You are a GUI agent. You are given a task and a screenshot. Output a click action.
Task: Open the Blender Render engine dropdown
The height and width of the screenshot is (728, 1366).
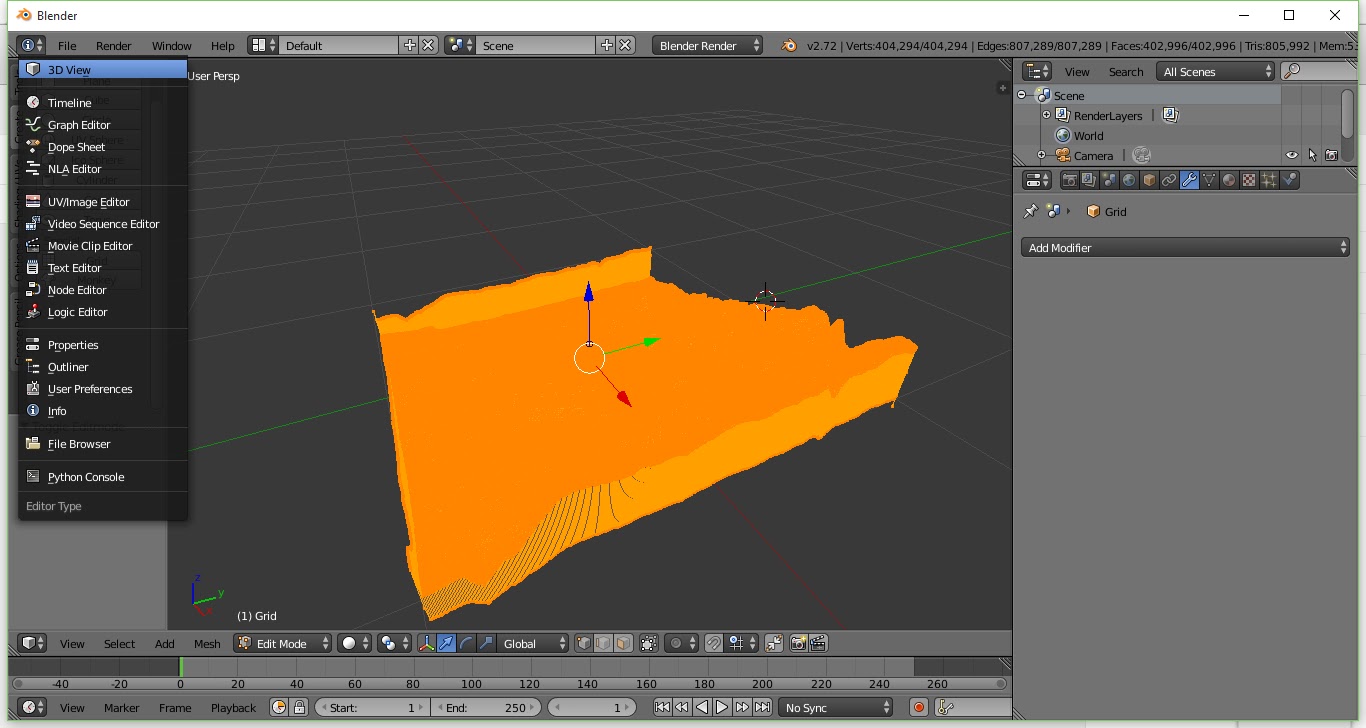(x=708, y=45)
